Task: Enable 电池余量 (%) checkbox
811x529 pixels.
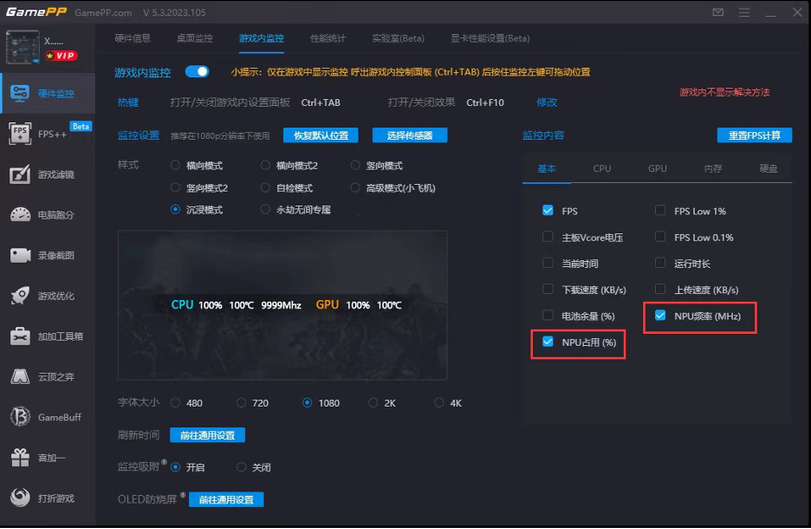Action: pyautogui.click(x=548, y=315)
